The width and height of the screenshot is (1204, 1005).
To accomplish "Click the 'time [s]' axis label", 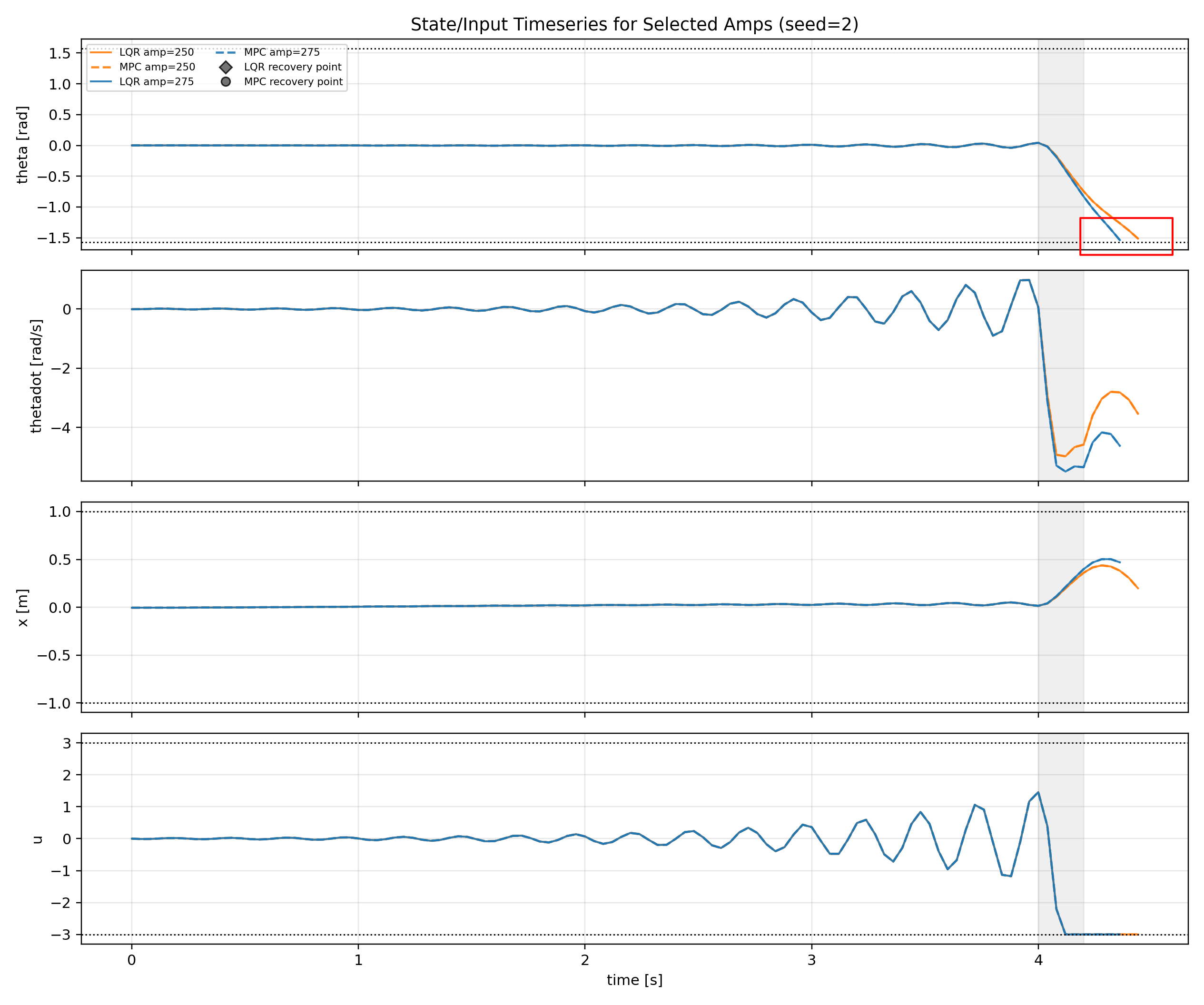I will [634, 980].
